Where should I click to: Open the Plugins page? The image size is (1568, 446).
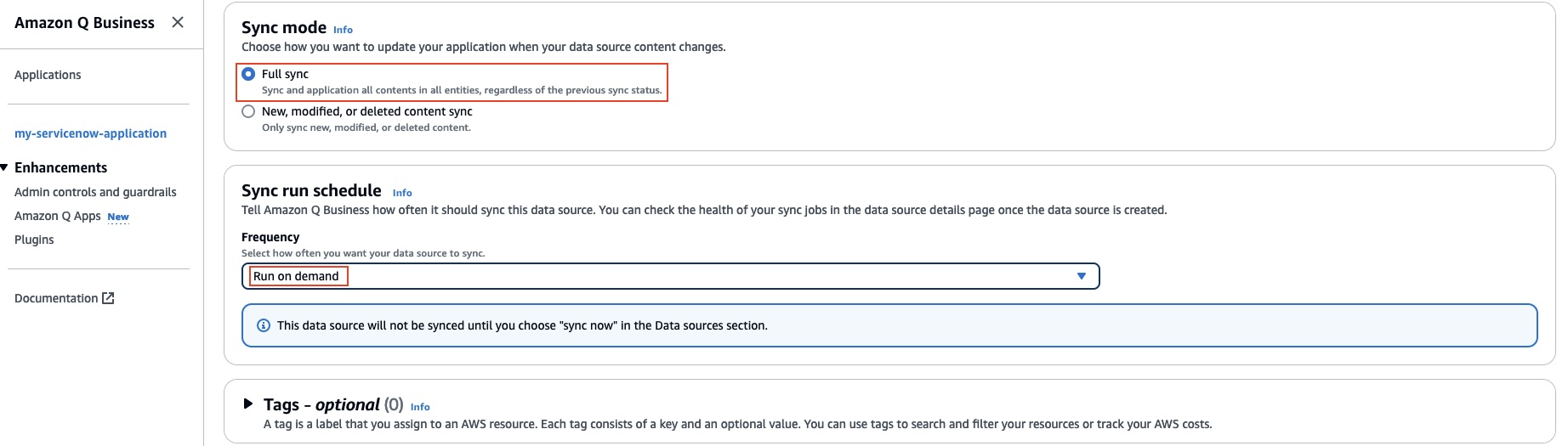pyautogui.click(x=34, y=240)
